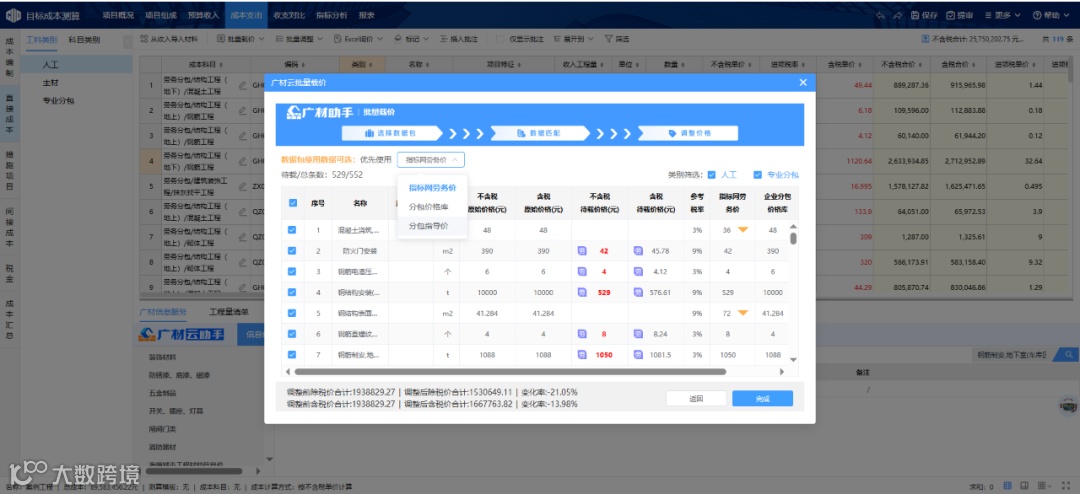Toggle the select-all checkbox in table header

tap(293, 203)
